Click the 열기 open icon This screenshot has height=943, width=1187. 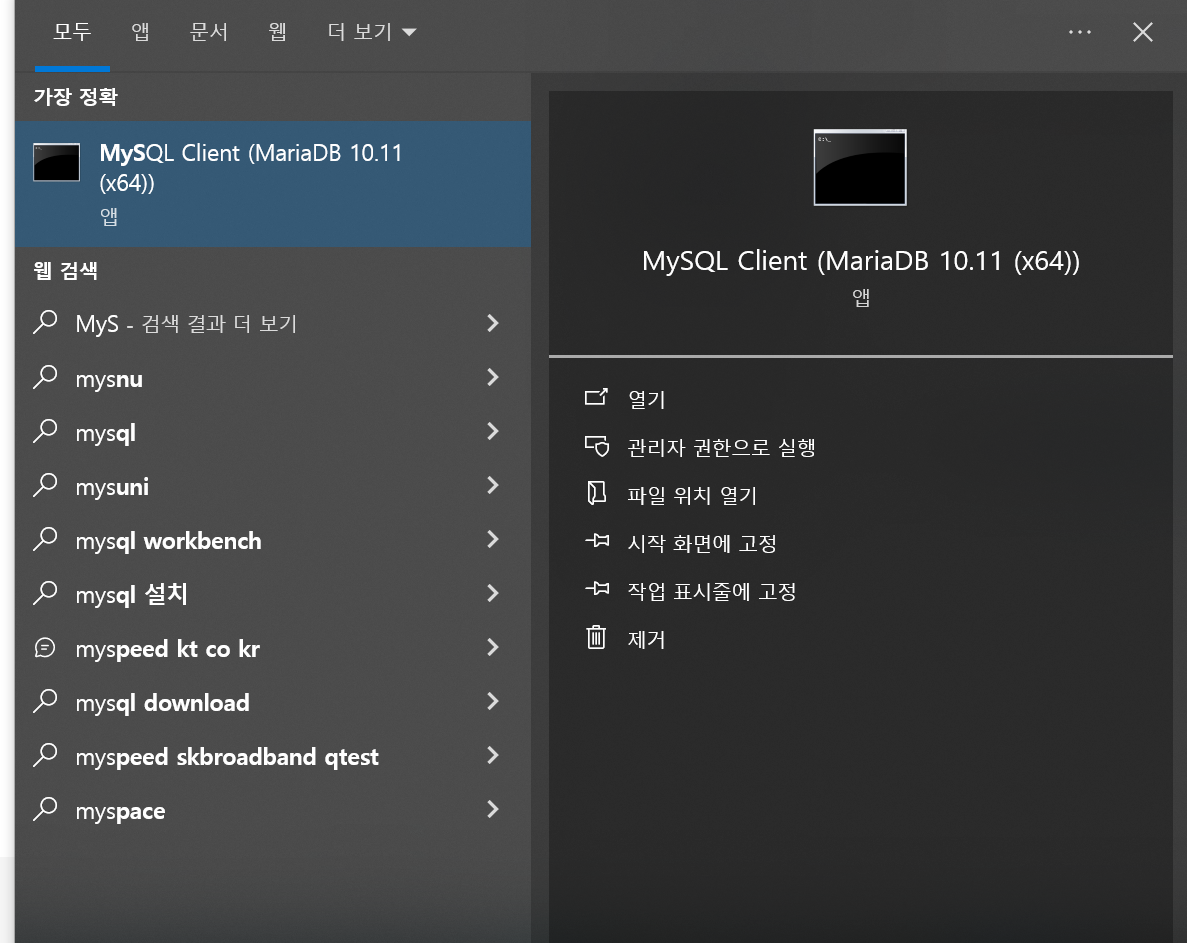597,397
